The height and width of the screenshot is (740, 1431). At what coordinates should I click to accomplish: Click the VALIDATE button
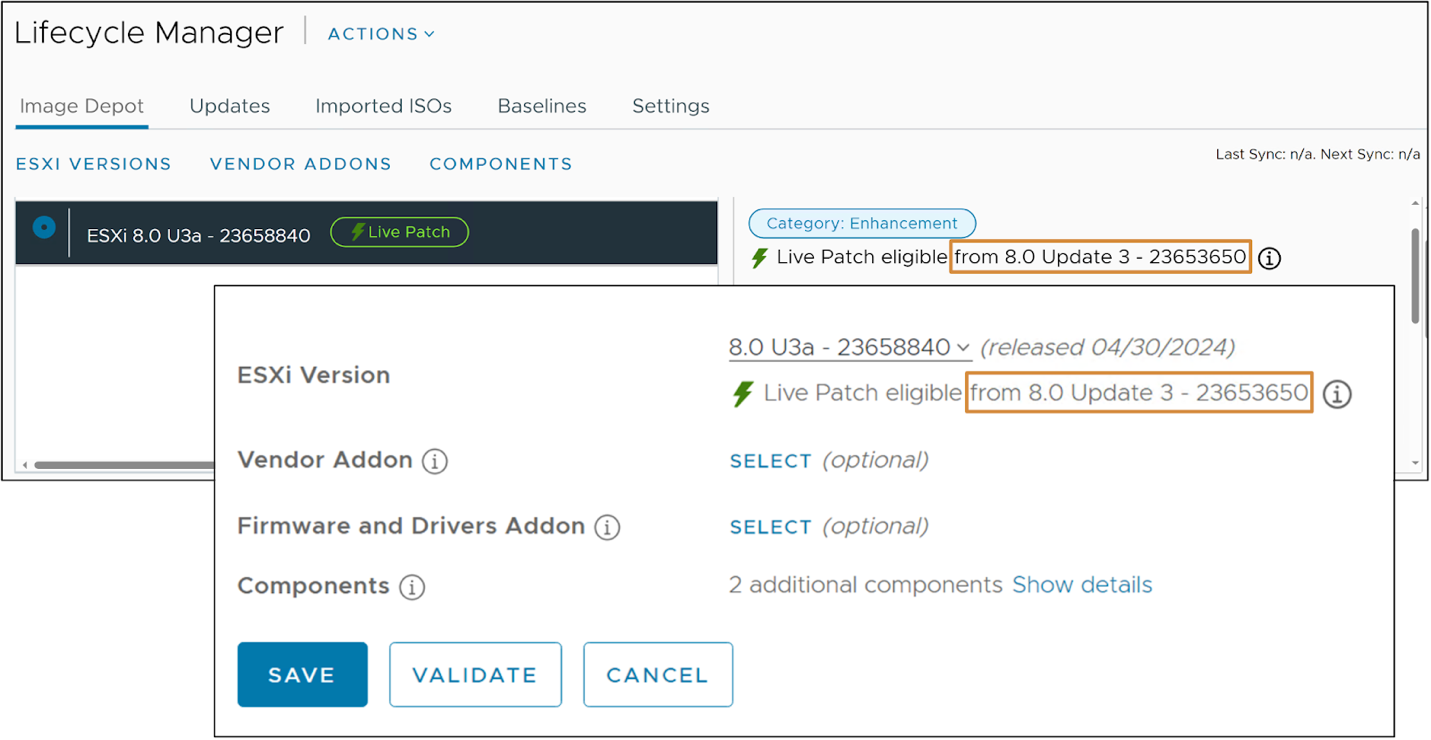click(475, 675)
